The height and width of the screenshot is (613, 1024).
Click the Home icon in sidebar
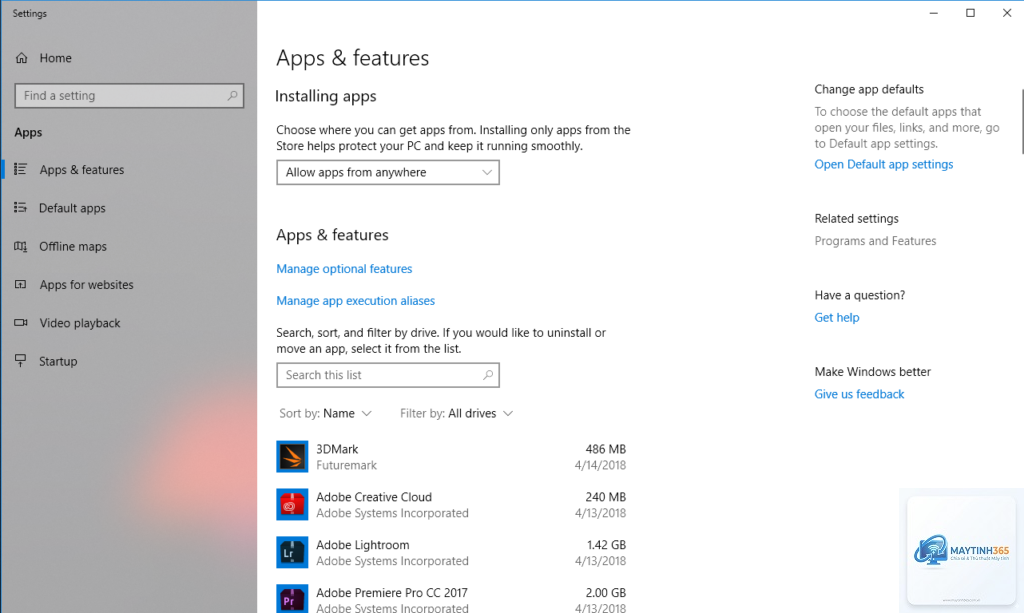coord(22,58)
